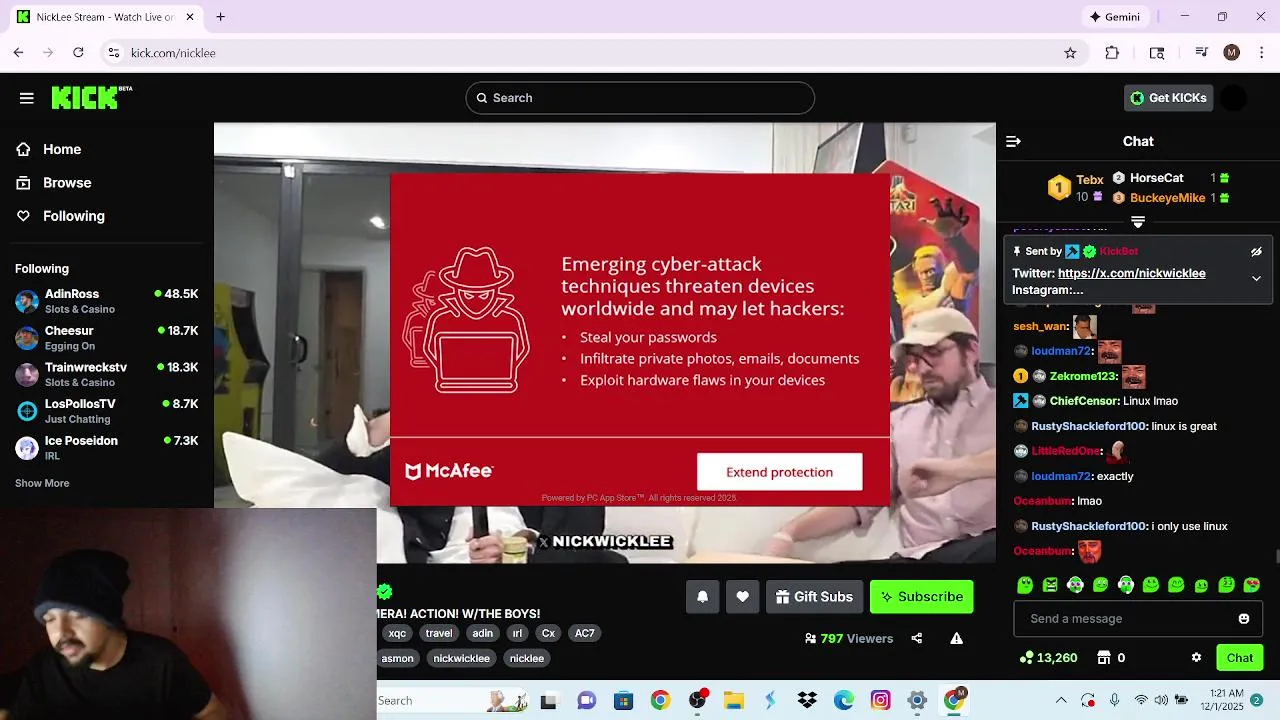Report stream with warning triangle icon
1280x720 pixels.
[x=956, y=638]
